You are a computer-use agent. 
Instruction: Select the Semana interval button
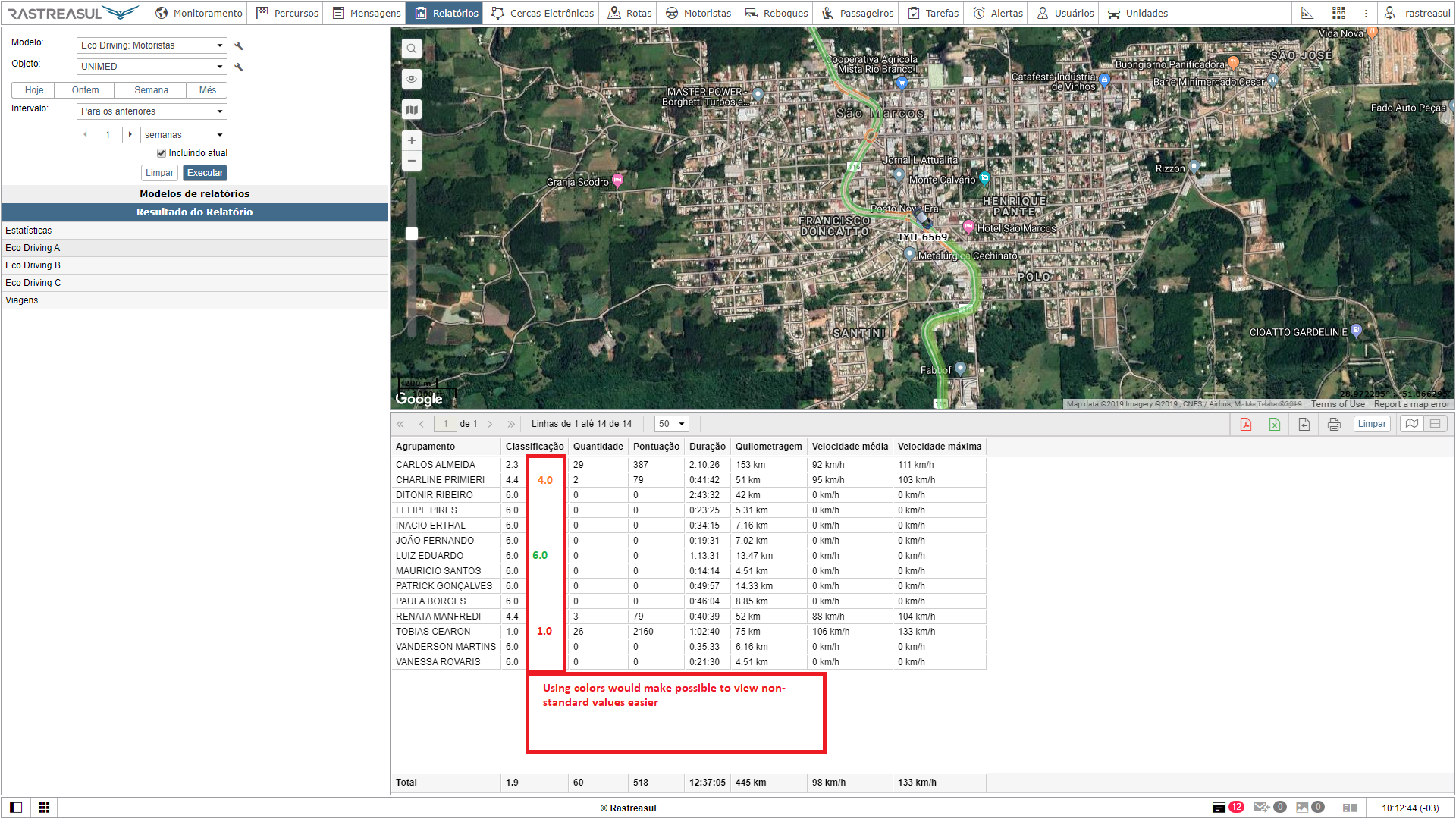click(151, 90)
